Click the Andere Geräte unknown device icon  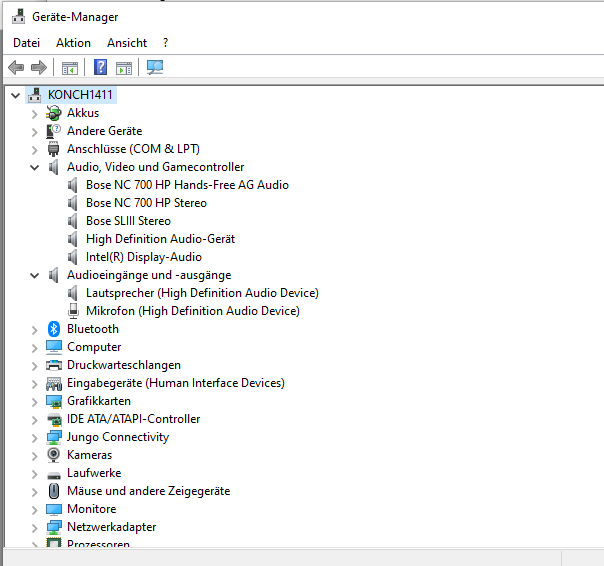pyautogui.click(x=54, y=131)
